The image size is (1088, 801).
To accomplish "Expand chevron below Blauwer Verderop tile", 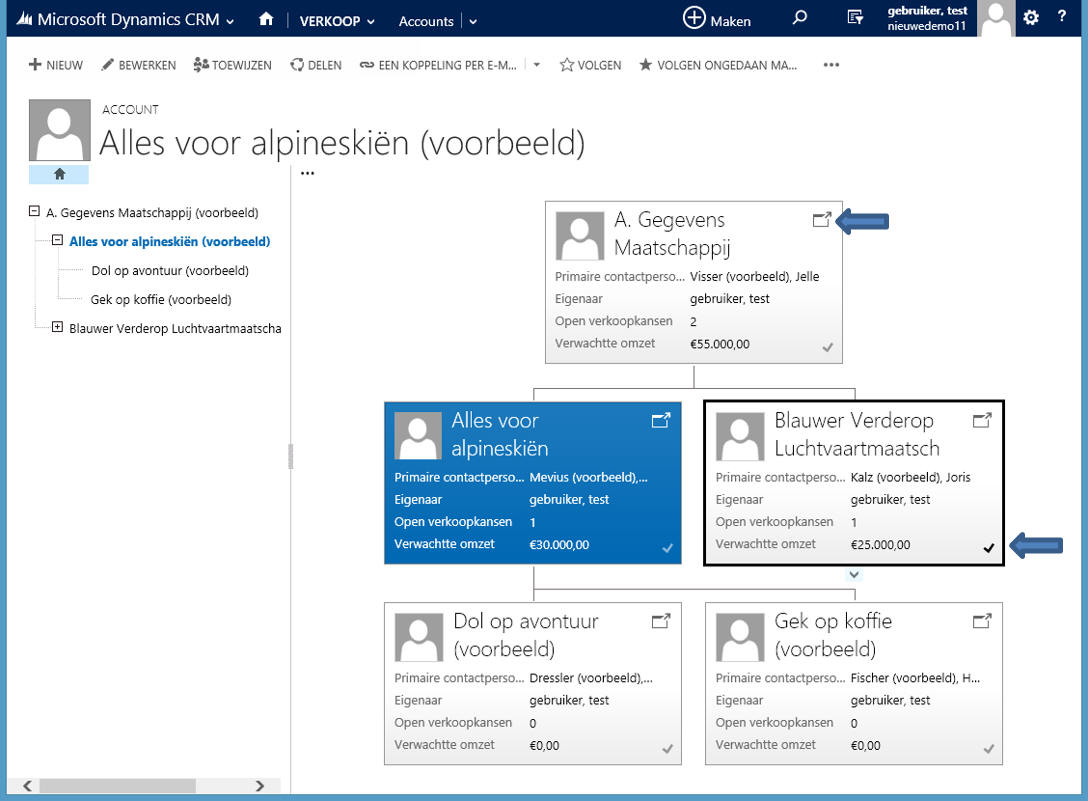I will tap(854, 575).
